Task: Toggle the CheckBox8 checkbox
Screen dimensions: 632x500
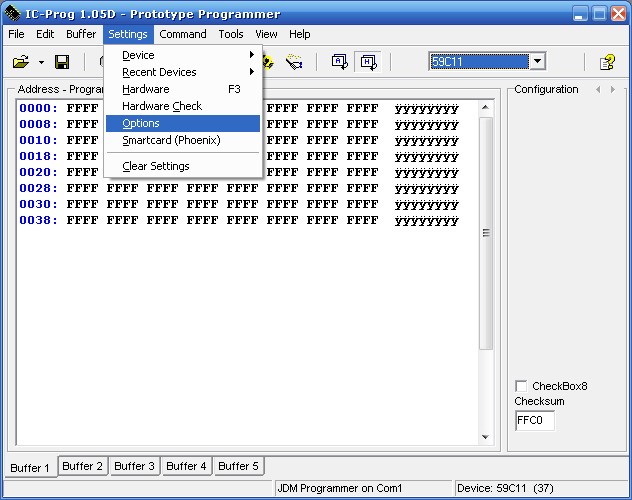Action: 521,386
